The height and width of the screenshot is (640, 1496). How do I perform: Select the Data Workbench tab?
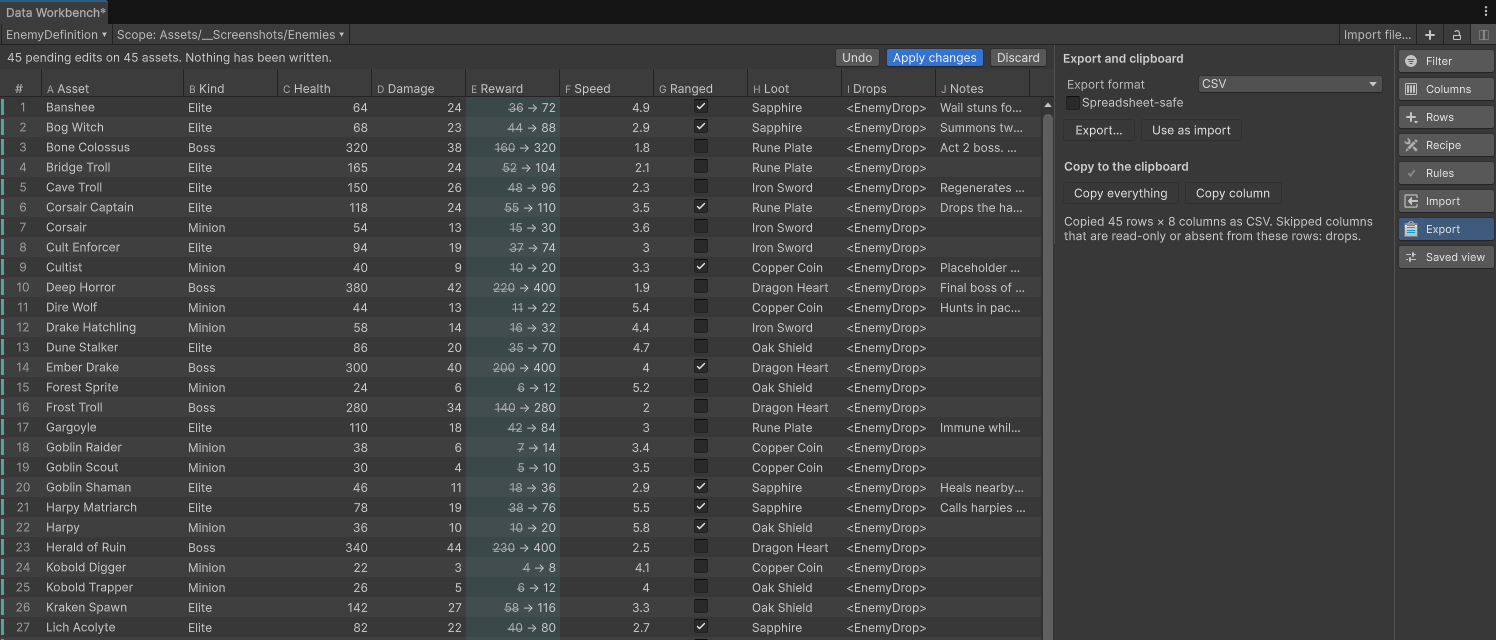[56, 12]
